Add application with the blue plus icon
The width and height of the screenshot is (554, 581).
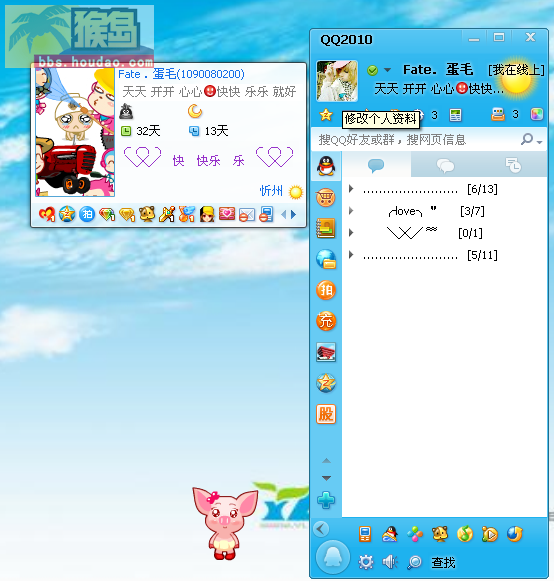pos(326,501)
